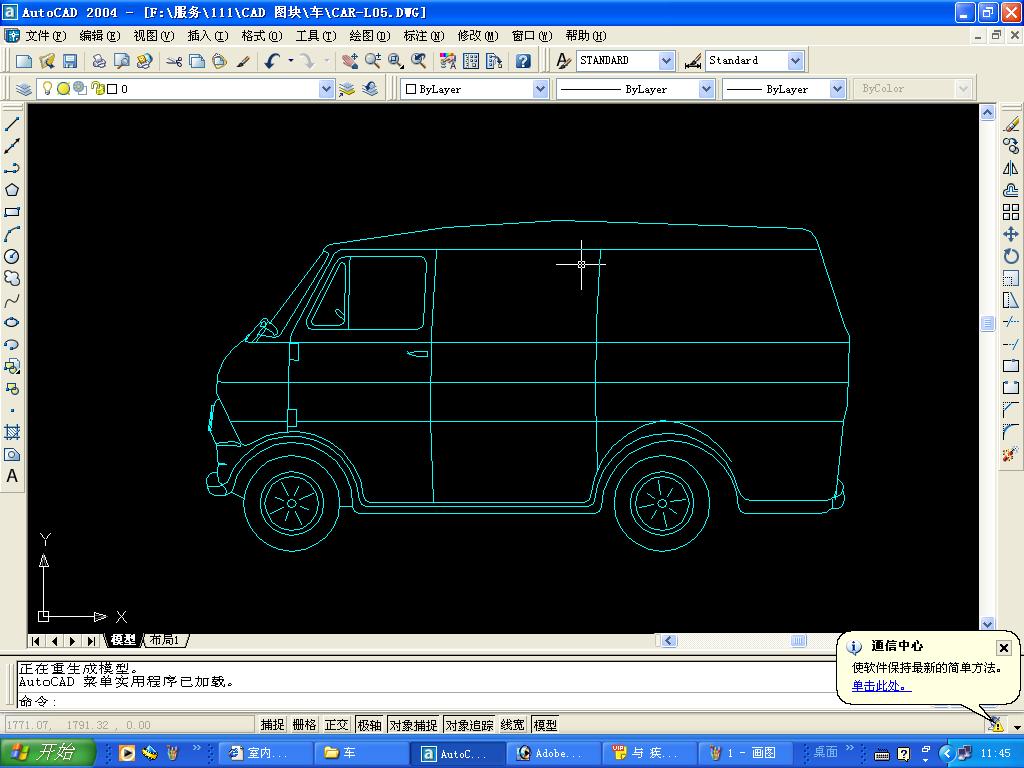Open the Layer Properties Manager
This screenshot has height=768, width=1024.
click(x=24, y=89)
